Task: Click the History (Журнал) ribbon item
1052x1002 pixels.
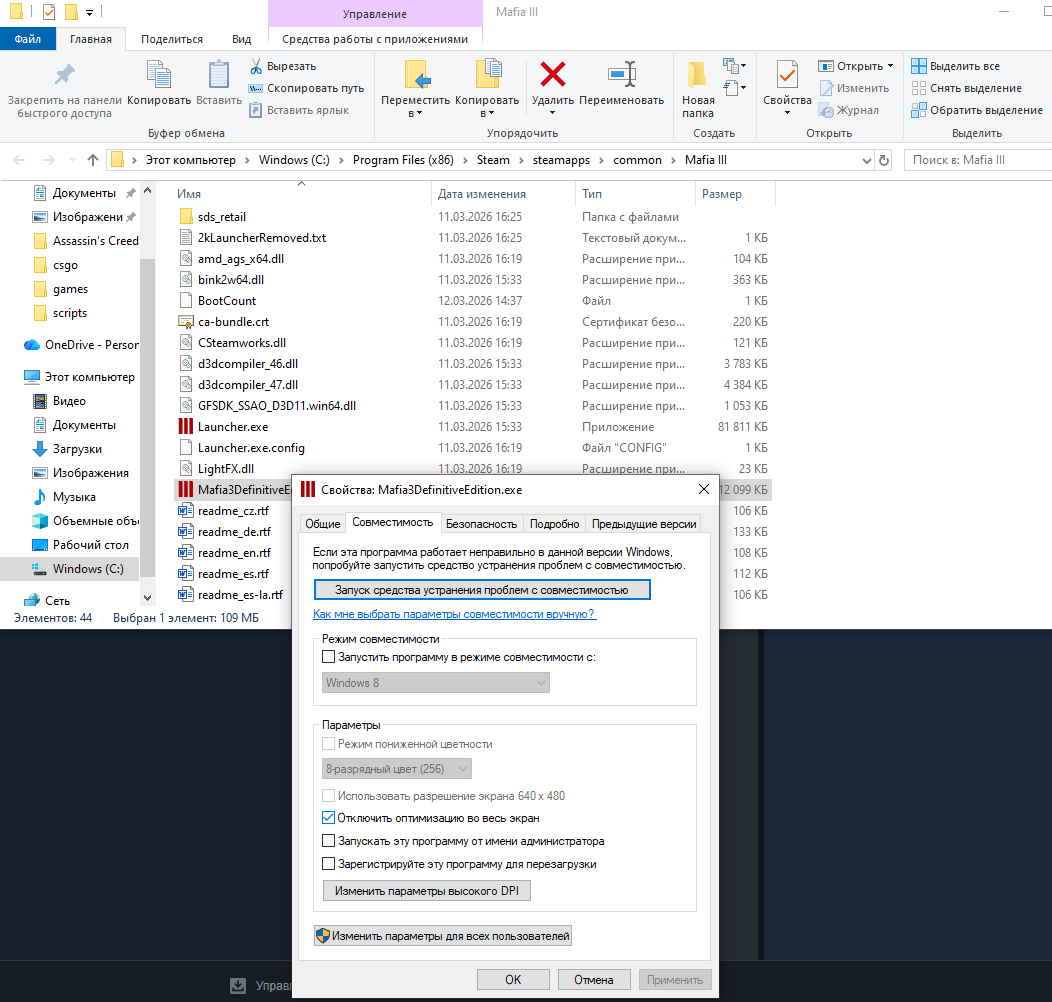Action: click(x=849, y=110)
